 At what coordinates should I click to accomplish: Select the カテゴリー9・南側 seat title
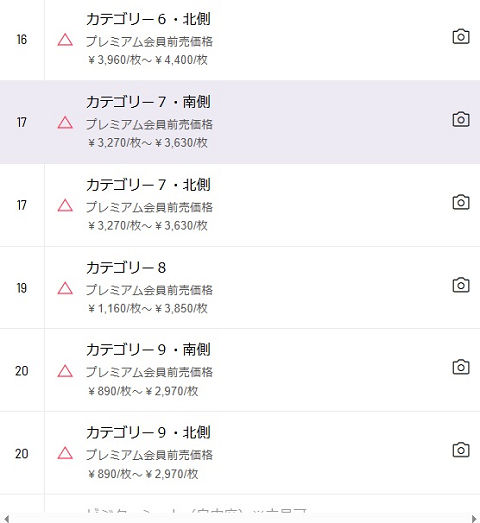(x=148, y=350)
